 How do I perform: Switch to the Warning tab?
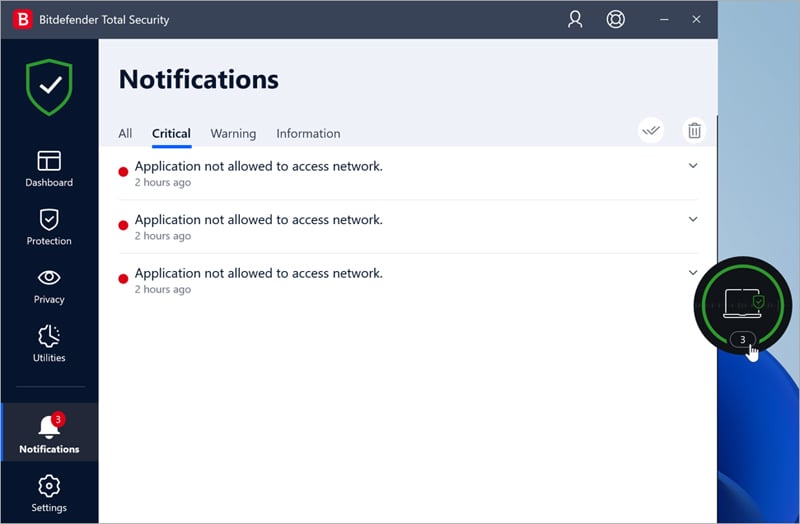click(x=233, y=134)
